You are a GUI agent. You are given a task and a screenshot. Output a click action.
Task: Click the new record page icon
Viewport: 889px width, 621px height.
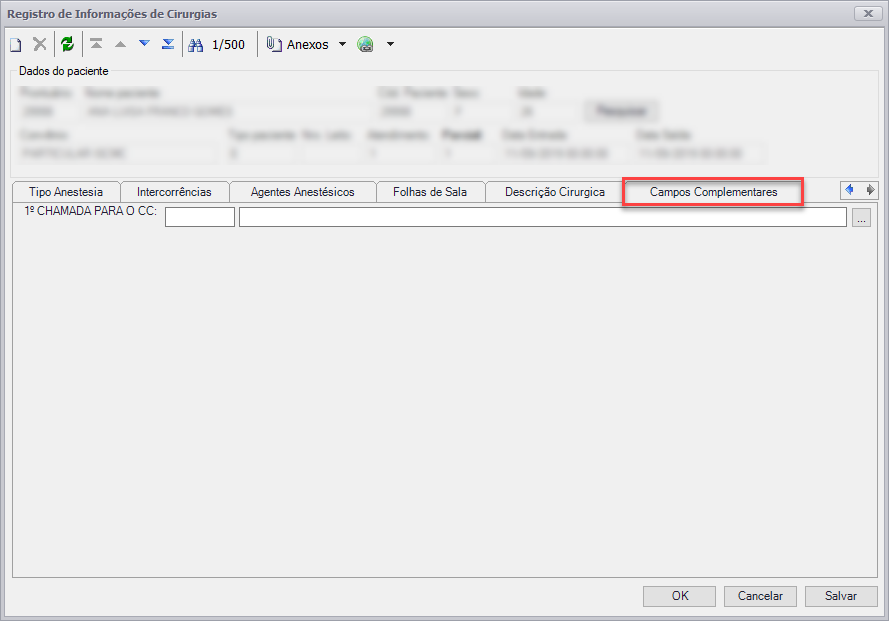16,44
